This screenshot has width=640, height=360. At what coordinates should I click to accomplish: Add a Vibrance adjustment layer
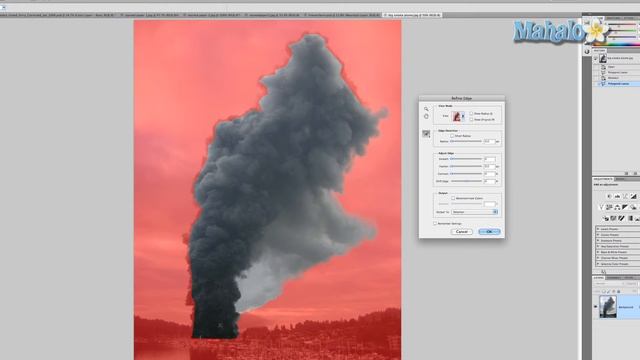pyautogui.click(x=601, y=207)
